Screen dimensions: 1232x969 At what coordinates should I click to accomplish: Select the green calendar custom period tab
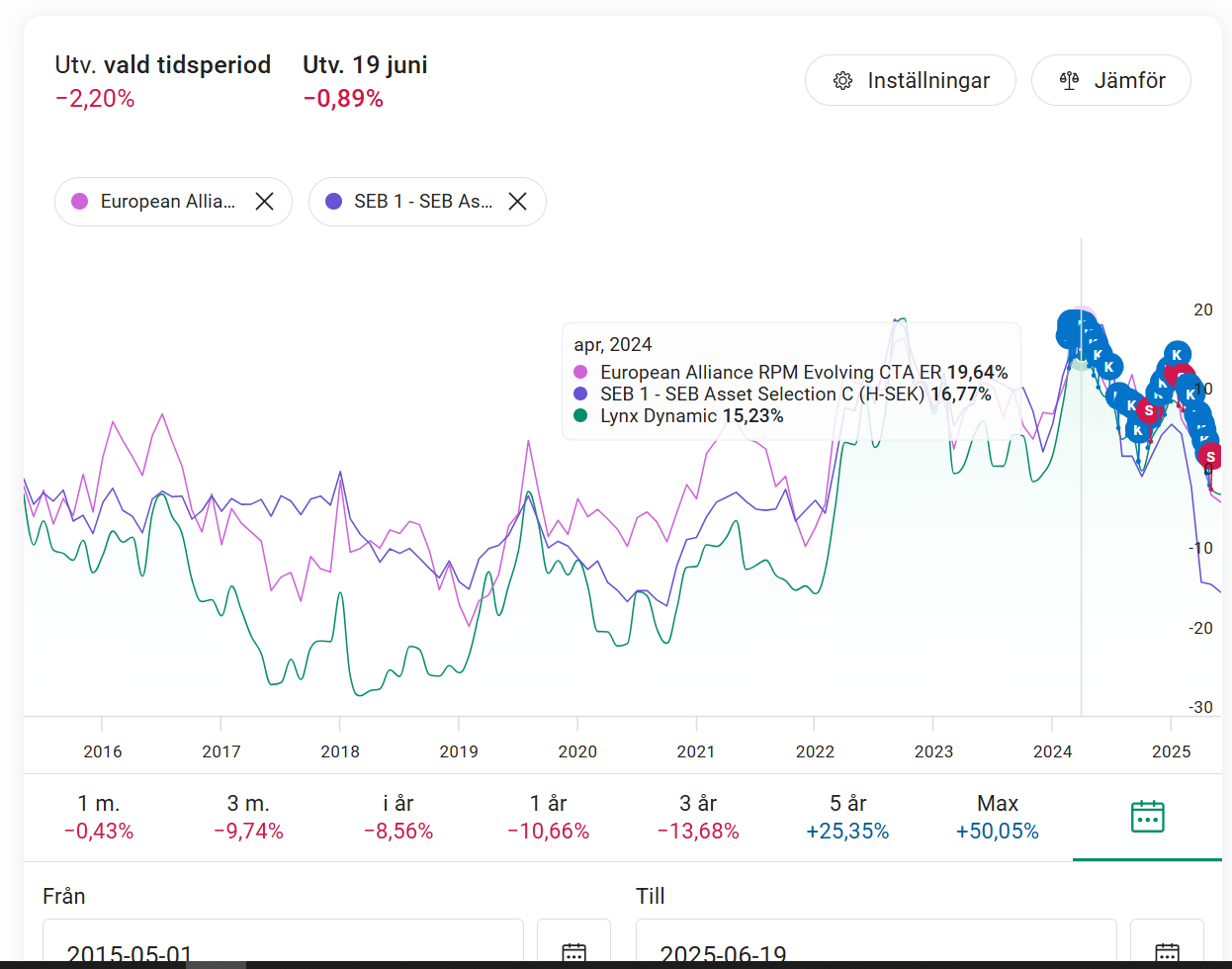pos(1147,817)
